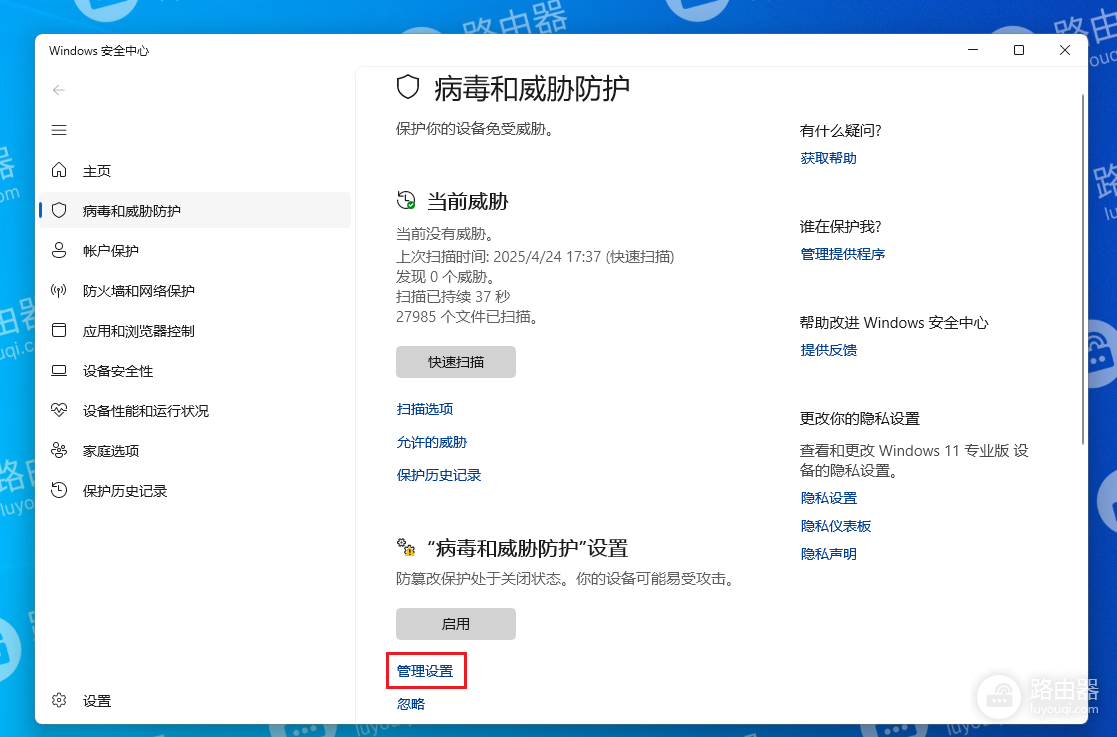
Task: Click the back arrow button
Action: pos(59,90)
